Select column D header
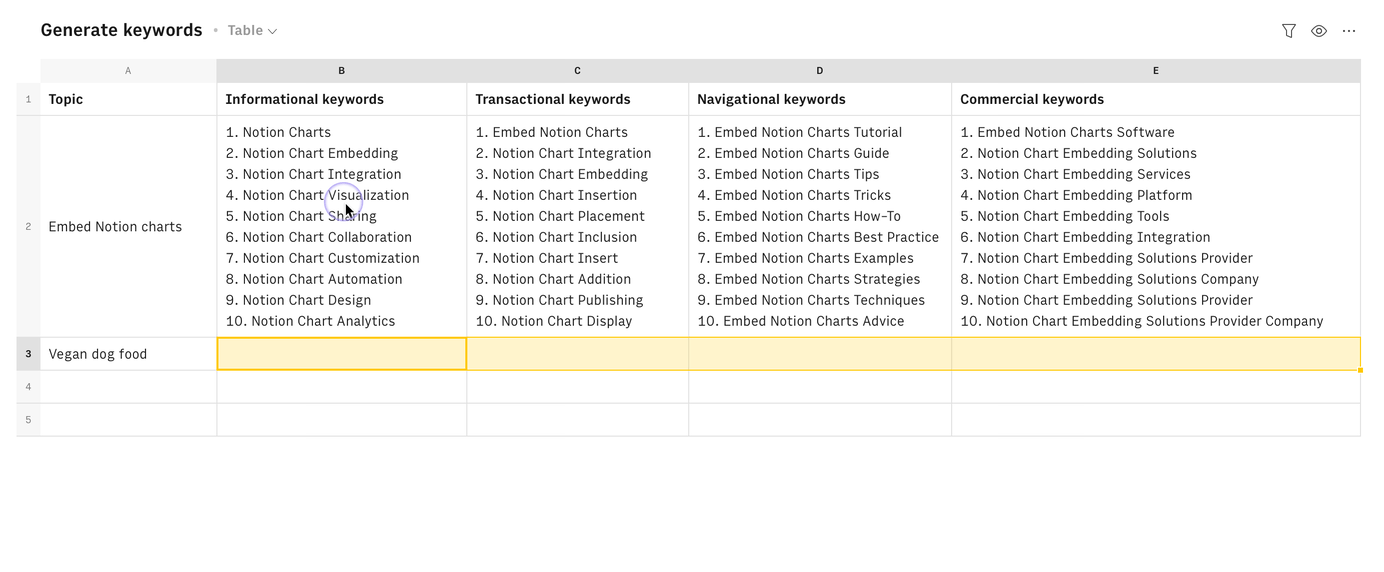The height and width of the screenshot is (572, 1384). click(x=820, y=71)
